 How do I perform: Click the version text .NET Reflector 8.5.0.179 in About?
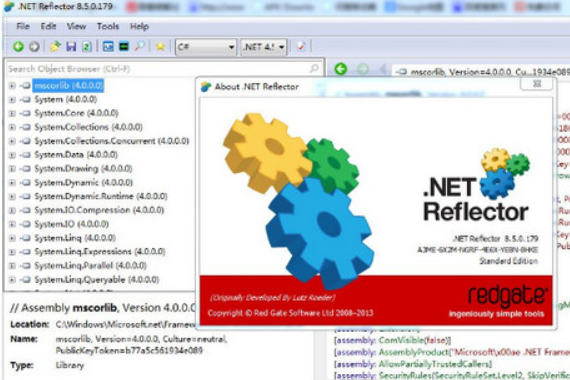[496, 239]
